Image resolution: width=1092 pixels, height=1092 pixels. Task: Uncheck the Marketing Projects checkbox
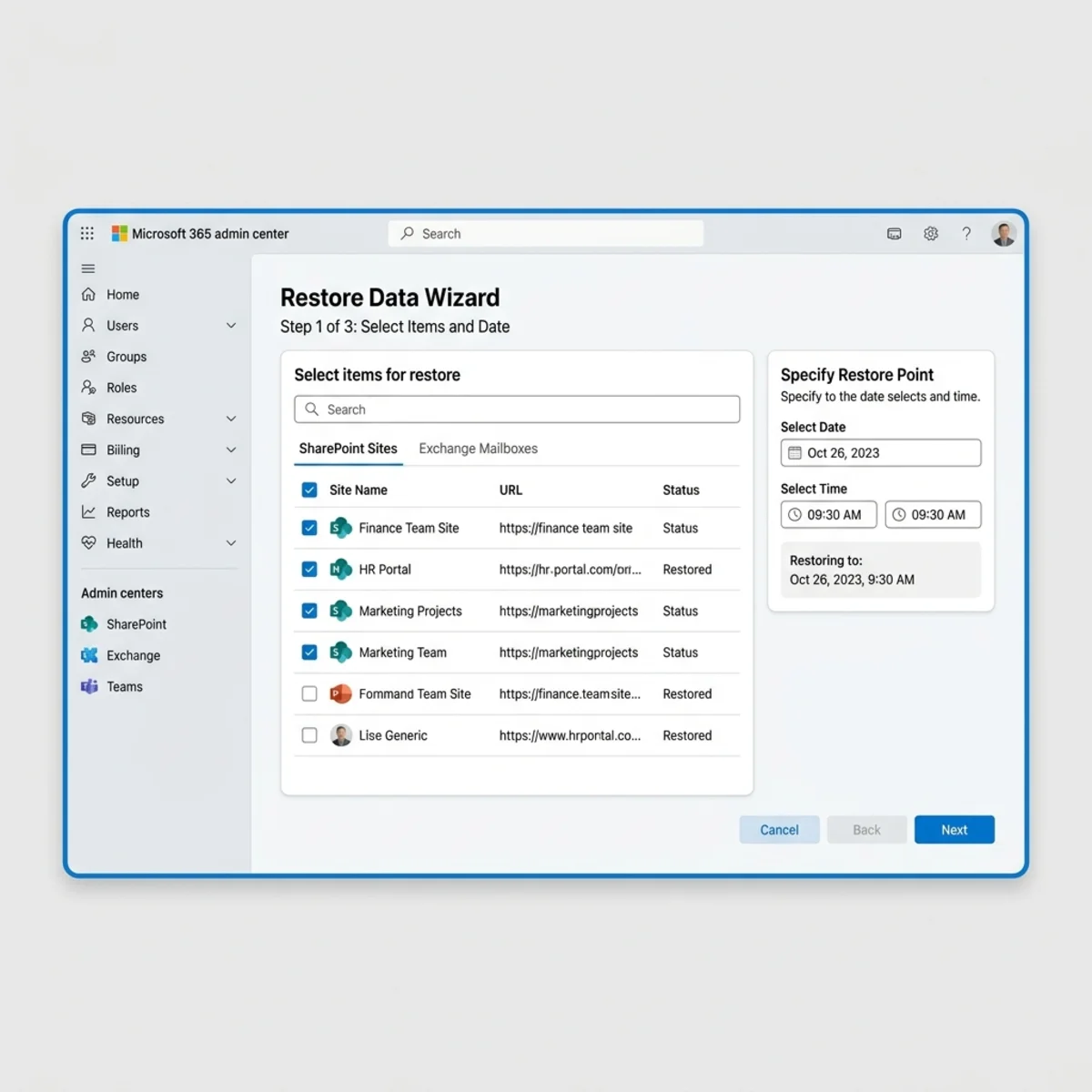[309, 611]
